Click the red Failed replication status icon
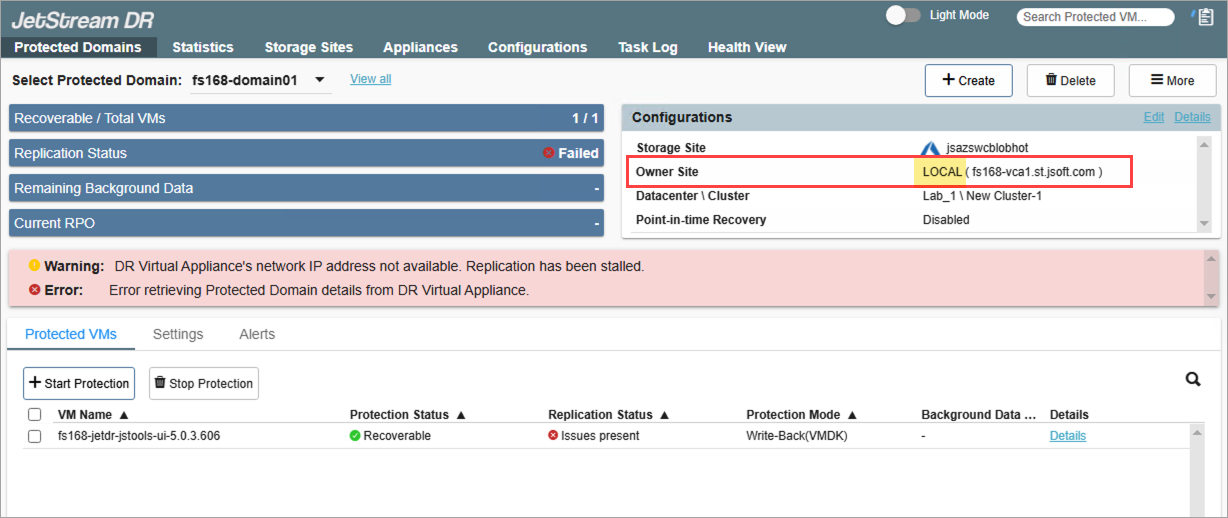The width and height of the screenshot is (1228, 518). coord(548,153)
